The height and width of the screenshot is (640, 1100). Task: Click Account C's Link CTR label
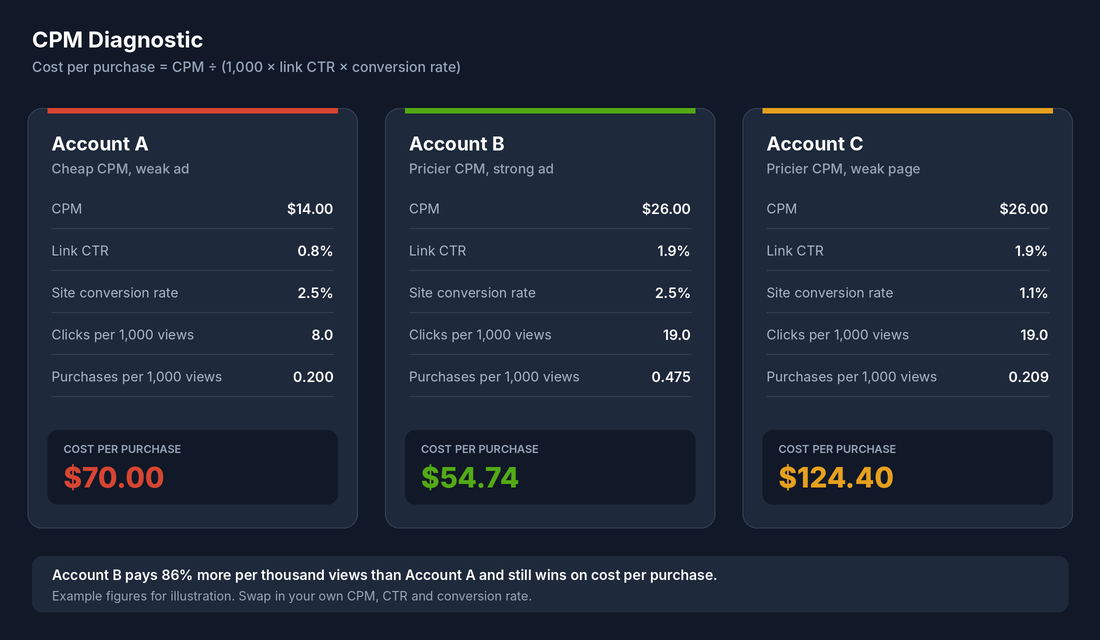(x=795, y=251)
